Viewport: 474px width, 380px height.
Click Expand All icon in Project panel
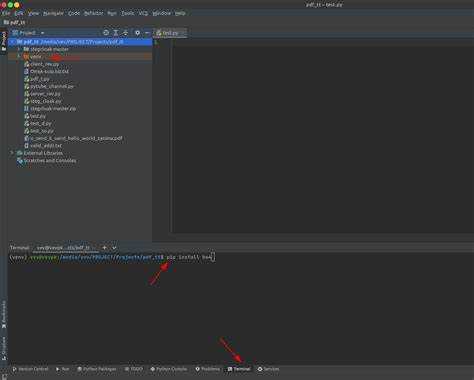pos(116,33)
